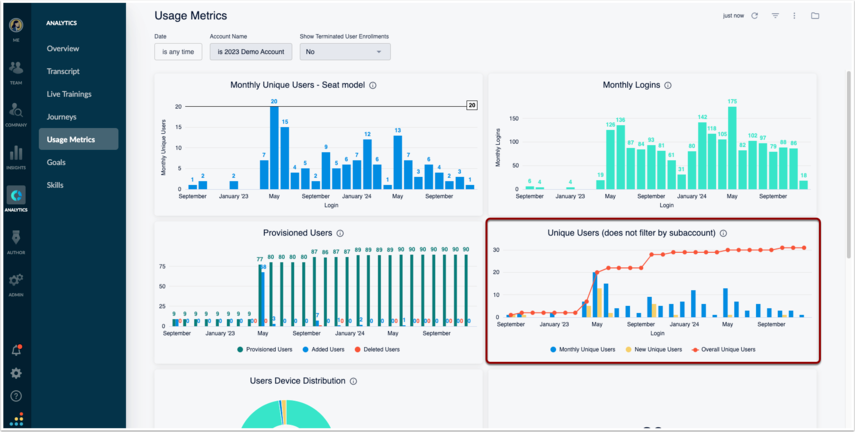Toggle Added Users legend entry
855x432 pixels.
(x=323, y=350)
